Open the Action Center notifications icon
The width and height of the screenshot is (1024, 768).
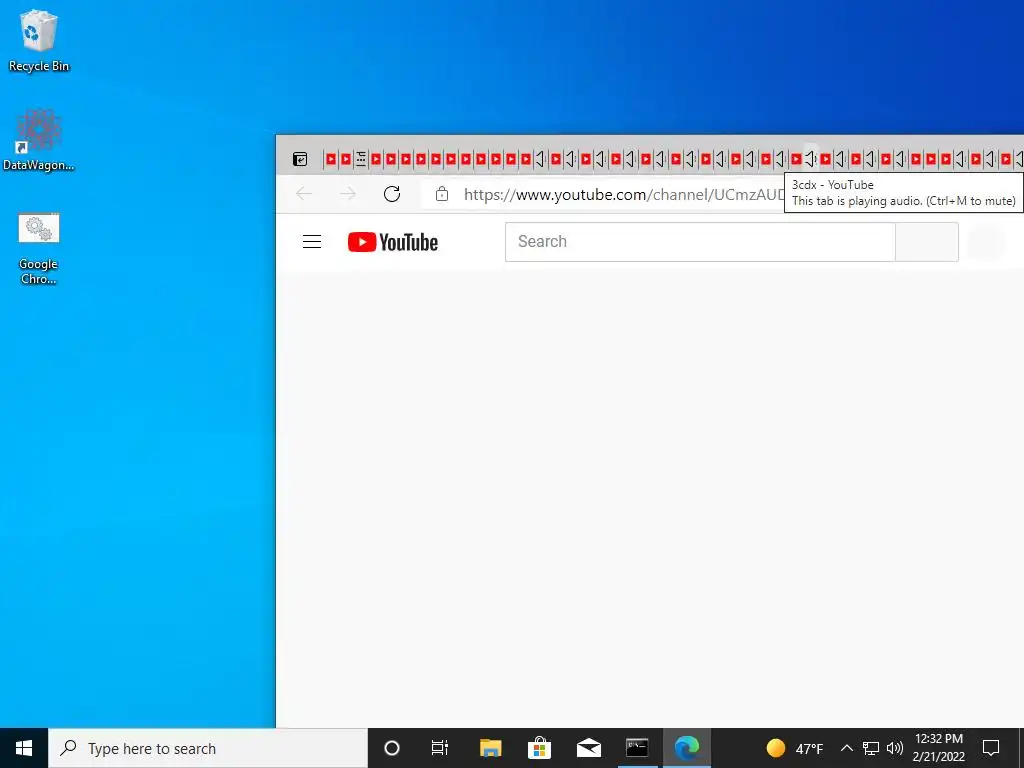point(991,748)
